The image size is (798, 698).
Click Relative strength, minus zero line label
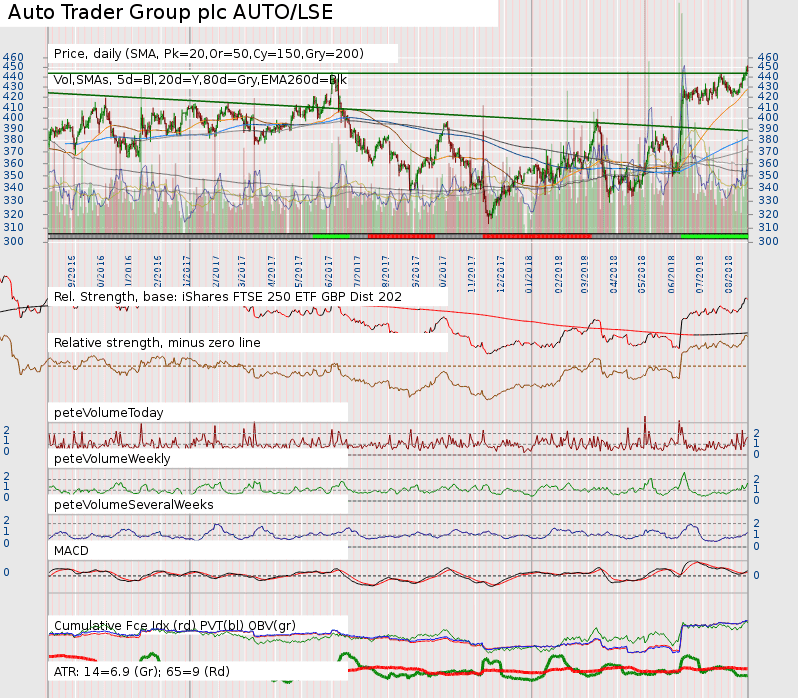click(x=157, y=343)
